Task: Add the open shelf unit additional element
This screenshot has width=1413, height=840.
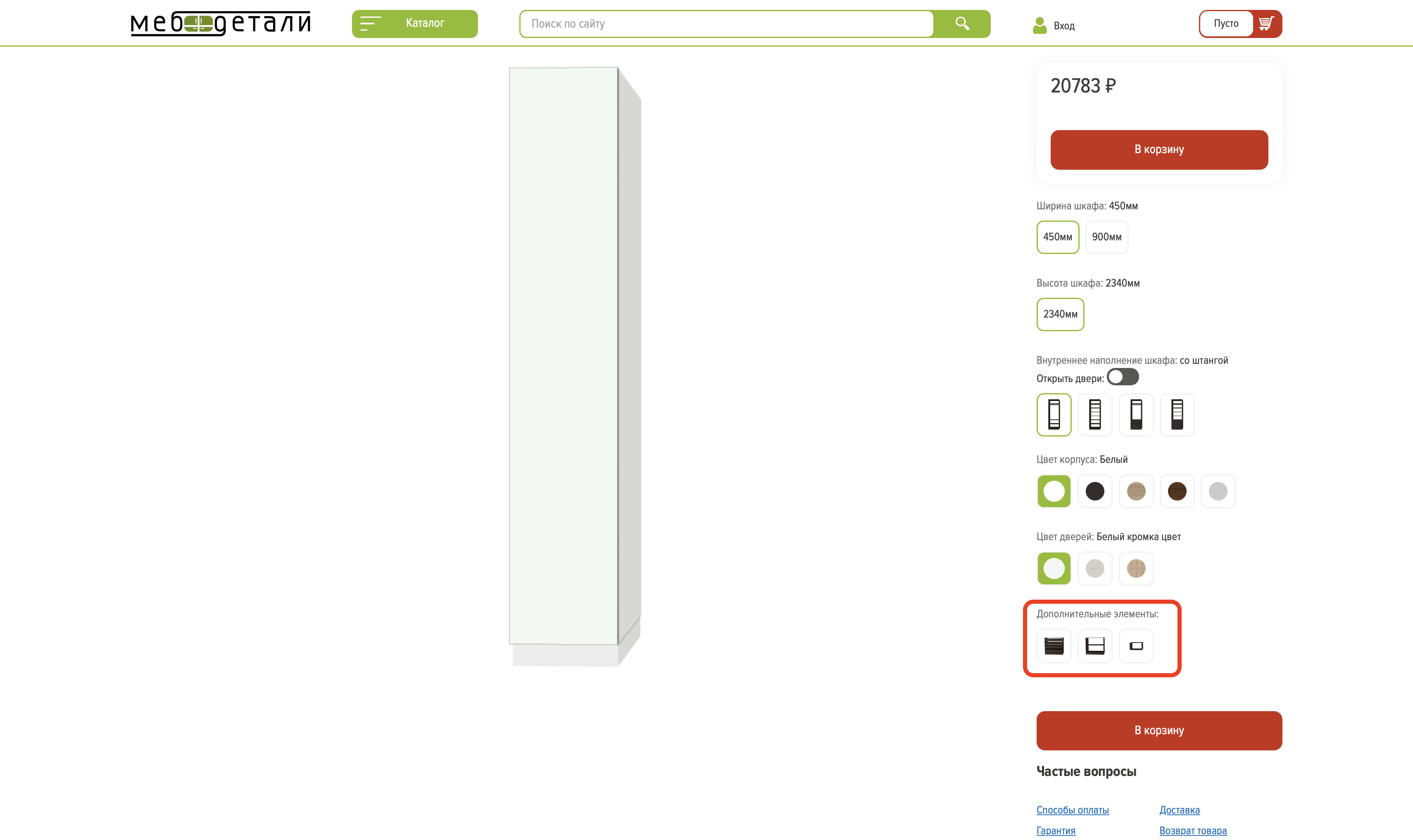Action: tap(1094, 645)
